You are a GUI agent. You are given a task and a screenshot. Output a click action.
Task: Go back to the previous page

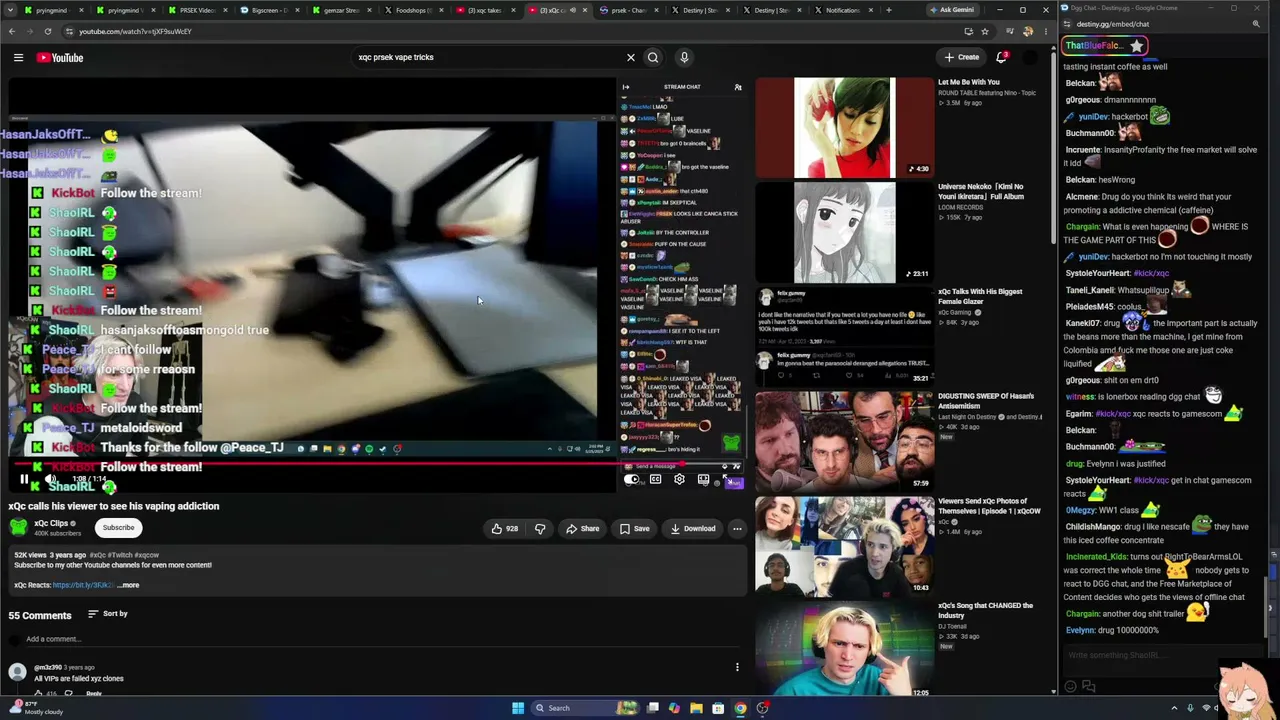click(11, 31)
